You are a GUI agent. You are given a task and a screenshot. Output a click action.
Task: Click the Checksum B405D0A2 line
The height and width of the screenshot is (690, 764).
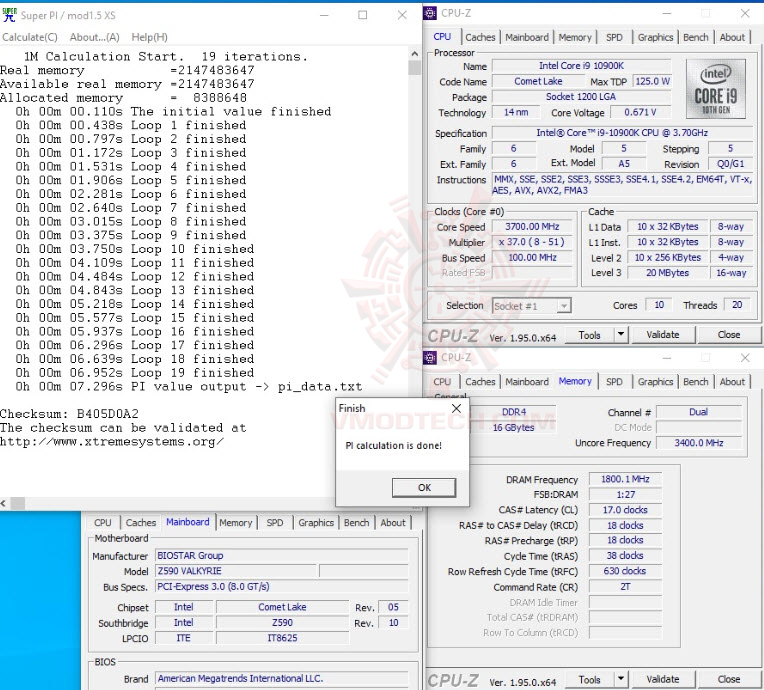click(69, 414)
